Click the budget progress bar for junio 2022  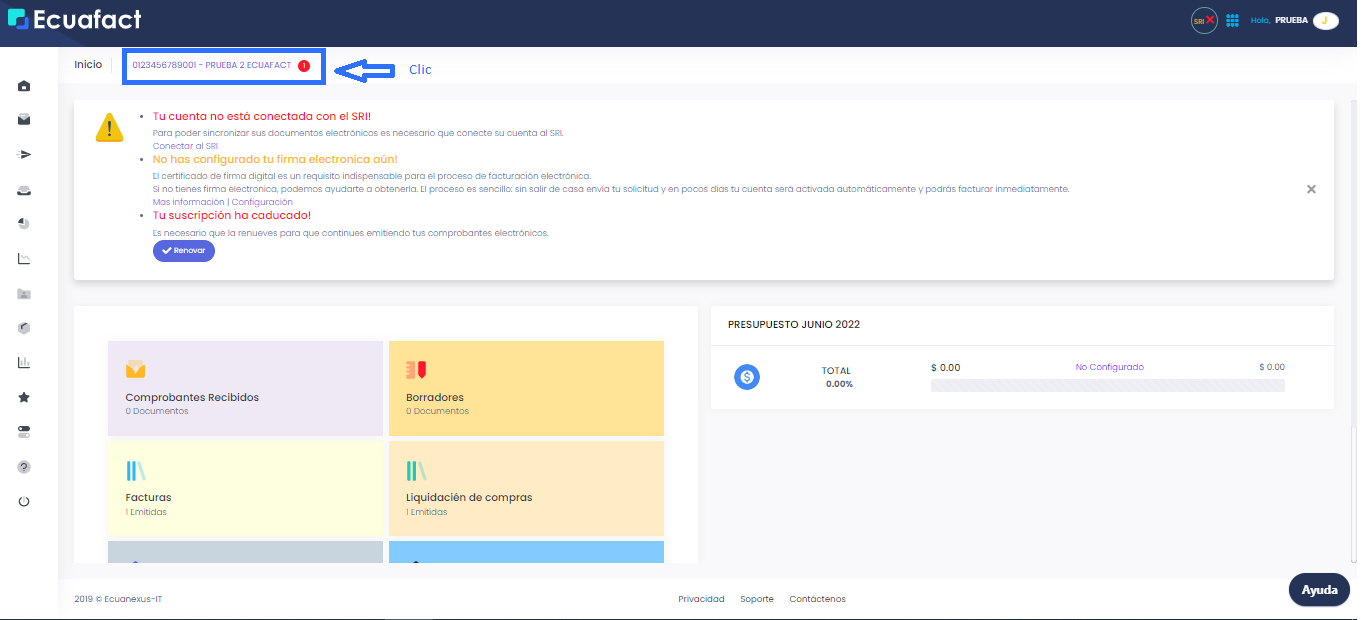[x=1108, y=384]
